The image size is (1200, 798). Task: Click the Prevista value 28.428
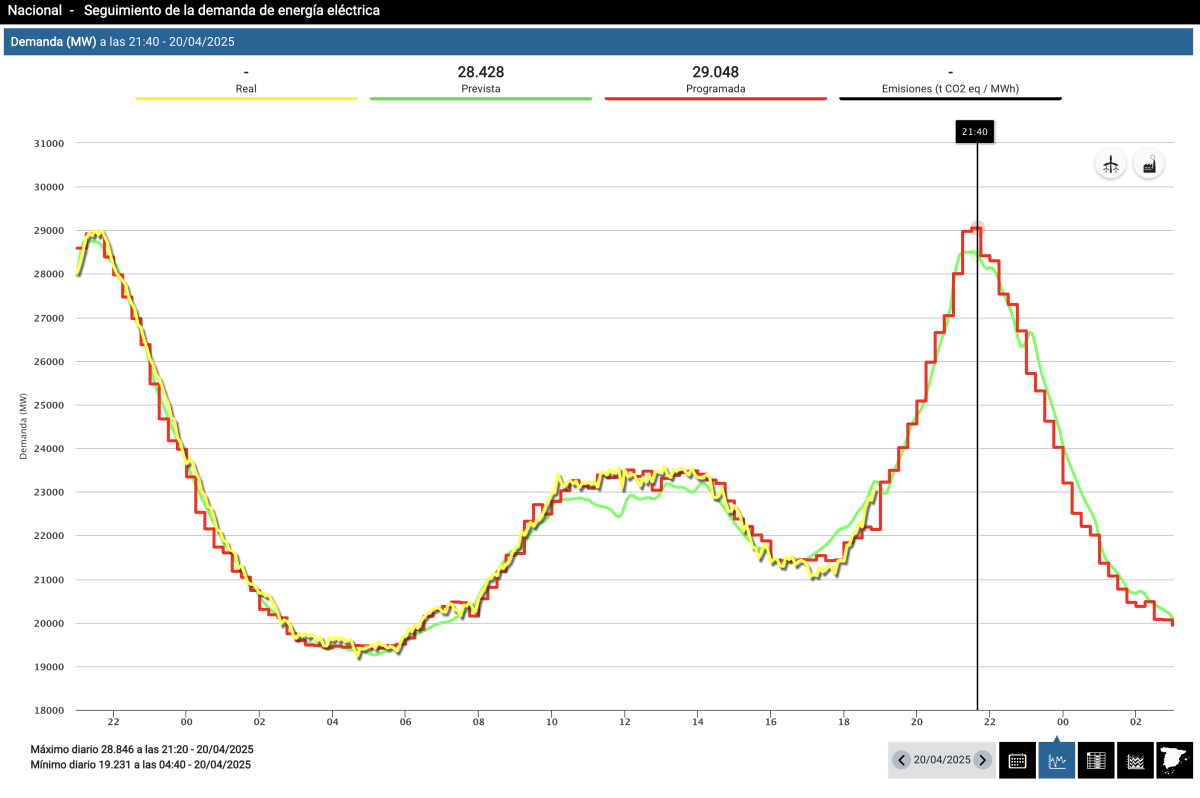coord(480,72)
